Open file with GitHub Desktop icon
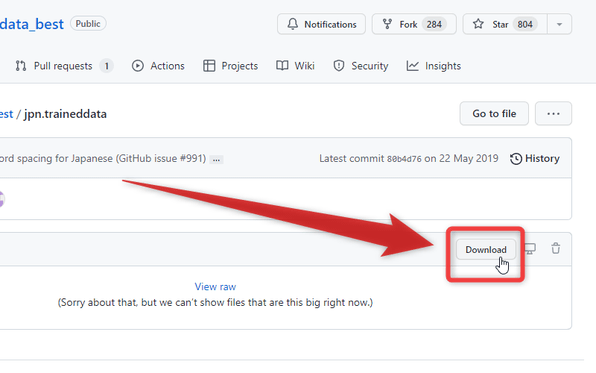 (530, 249)
